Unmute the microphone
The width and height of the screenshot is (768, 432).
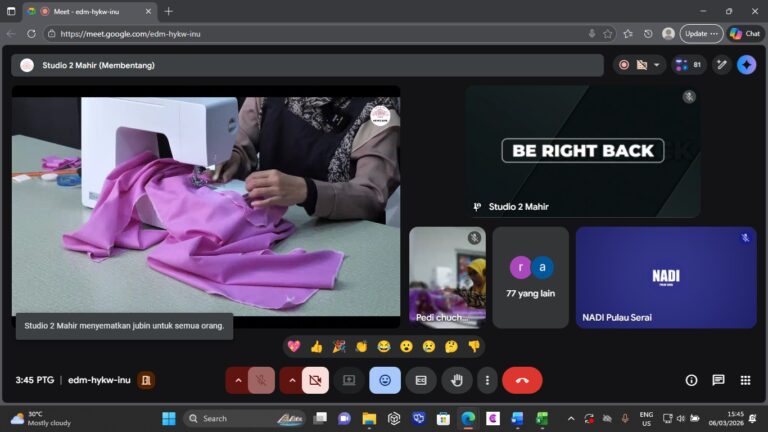coord(261,380)
